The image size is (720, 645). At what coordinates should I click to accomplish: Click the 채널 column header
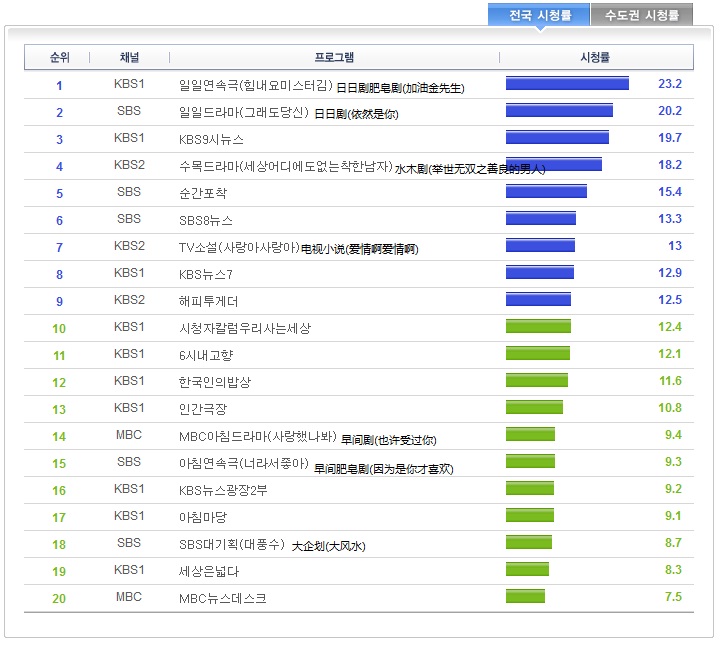pos(129,57)
